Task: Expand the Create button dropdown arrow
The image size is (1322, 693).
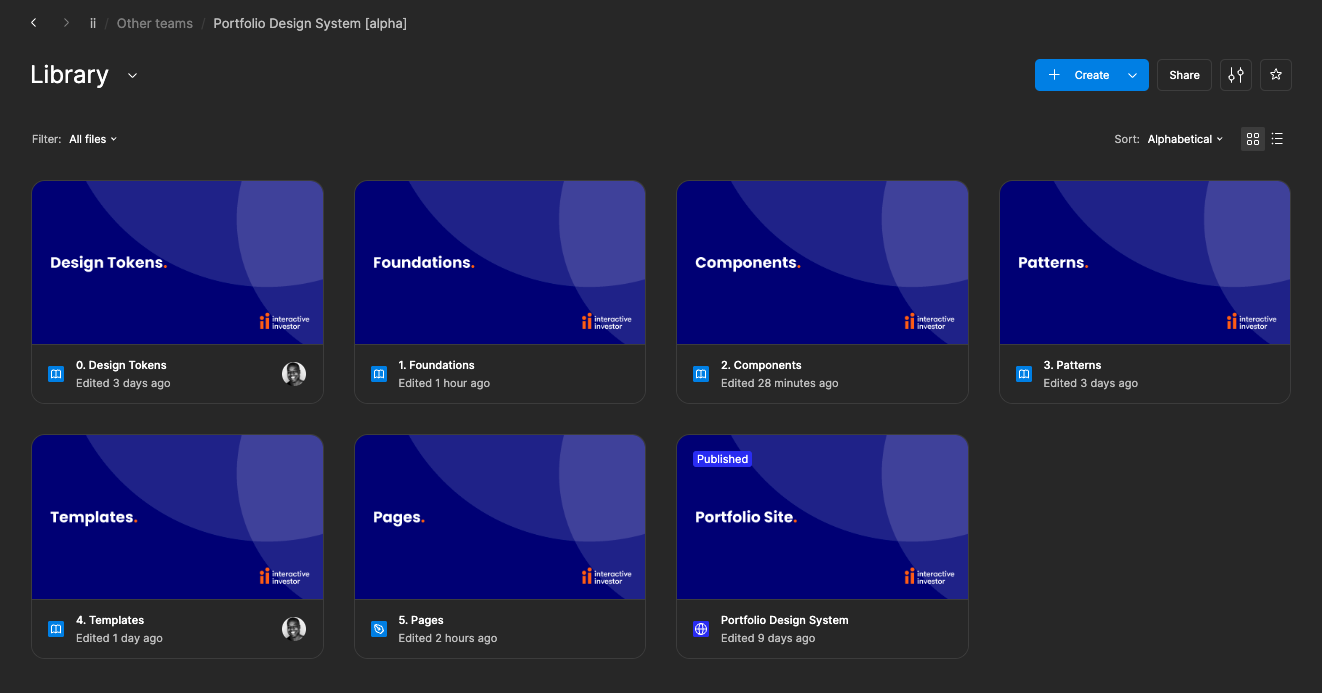Action: pyautogui.click(x=1132, y=75)
